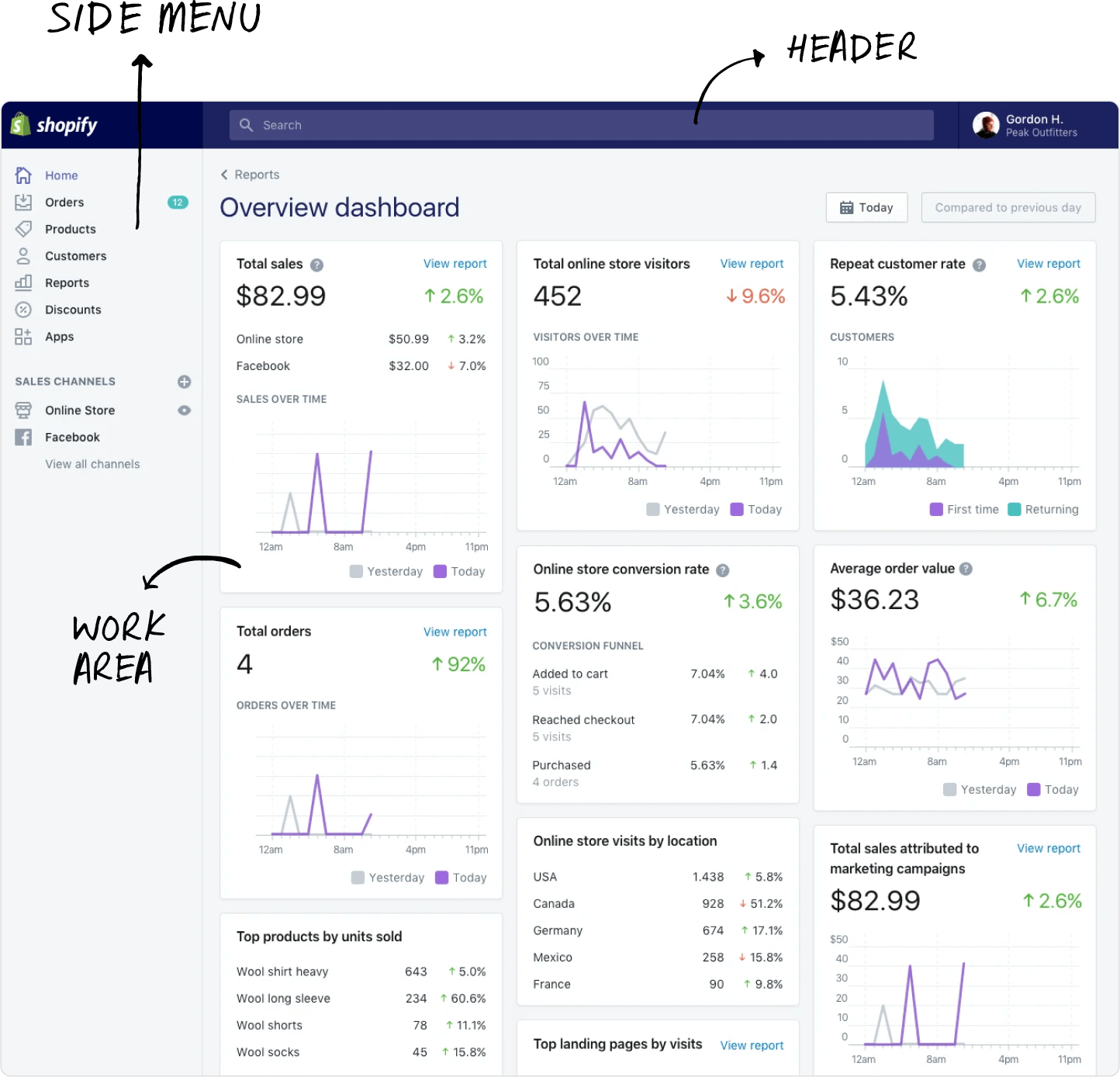Click Yesterday swatch in Visitors over time legend
Viewport: 1120px width, 1077px height.
pos(653,510)
